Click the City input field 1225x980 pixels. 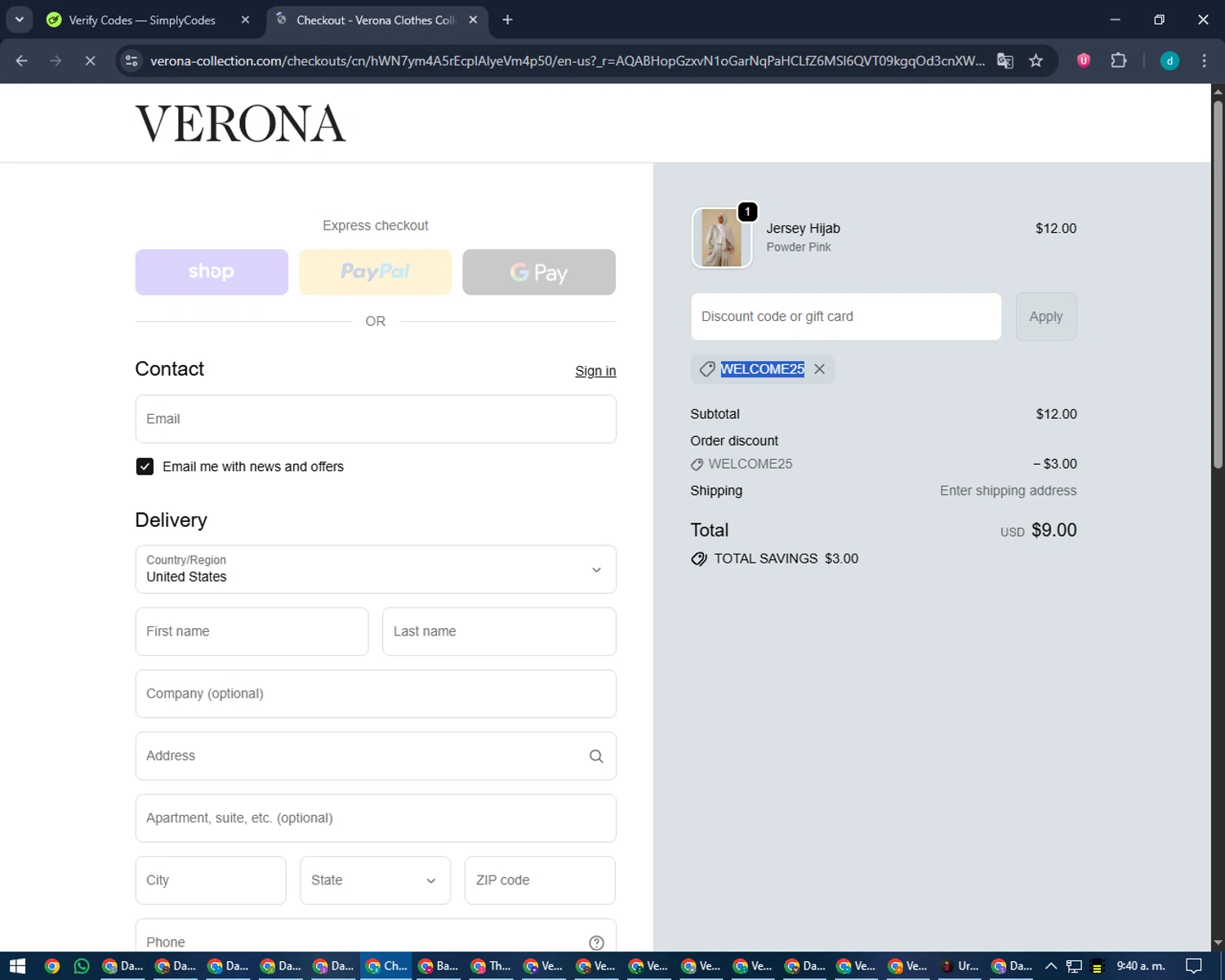211,880
